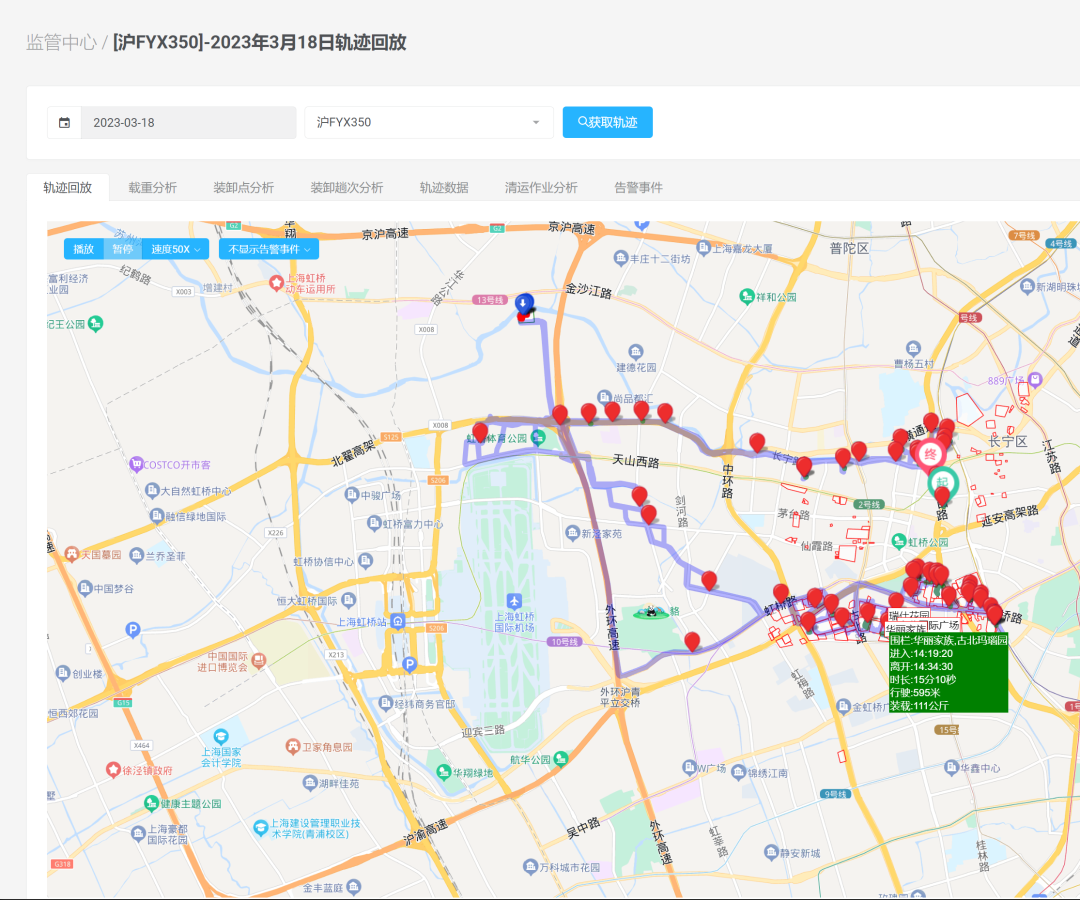This screenshot has height=900, width=1080.
Task: Click the red star icon of 上海虹桥动车运用所
Action: pos(277,283)
